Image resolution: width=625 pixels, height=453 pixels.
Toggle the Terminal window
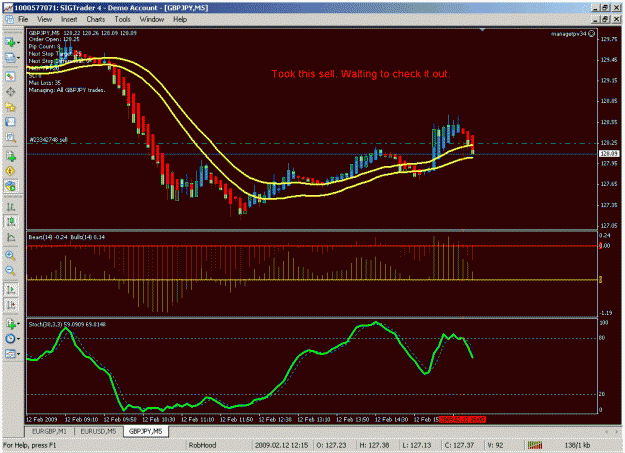click(x=10, y=122)
